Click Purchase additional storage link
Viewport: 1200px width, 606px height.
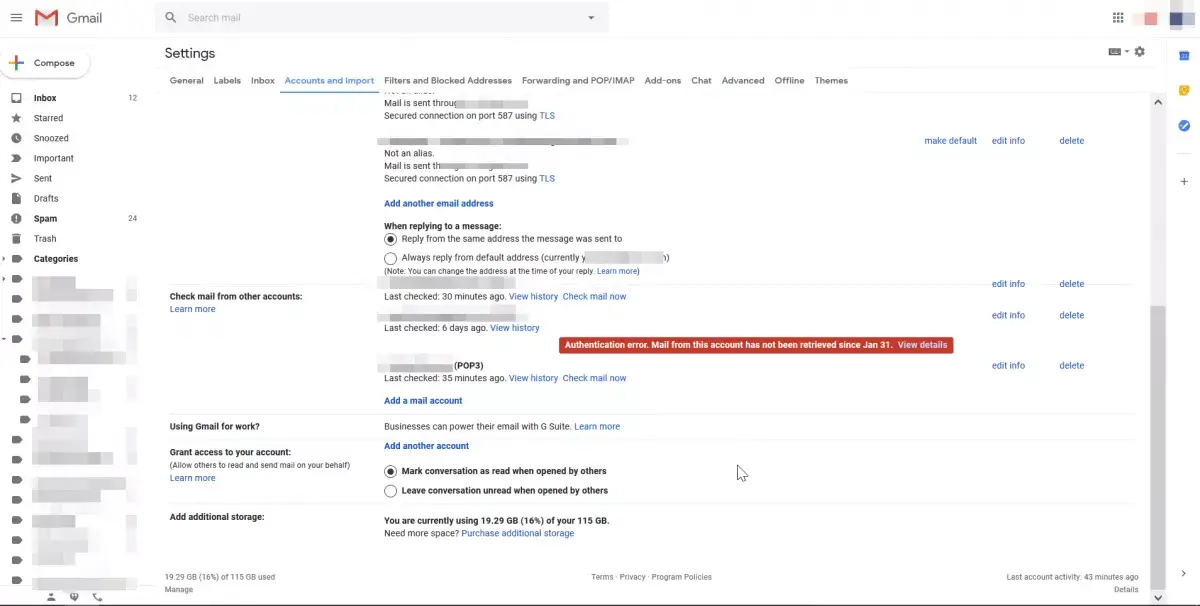tap(518, 534)
